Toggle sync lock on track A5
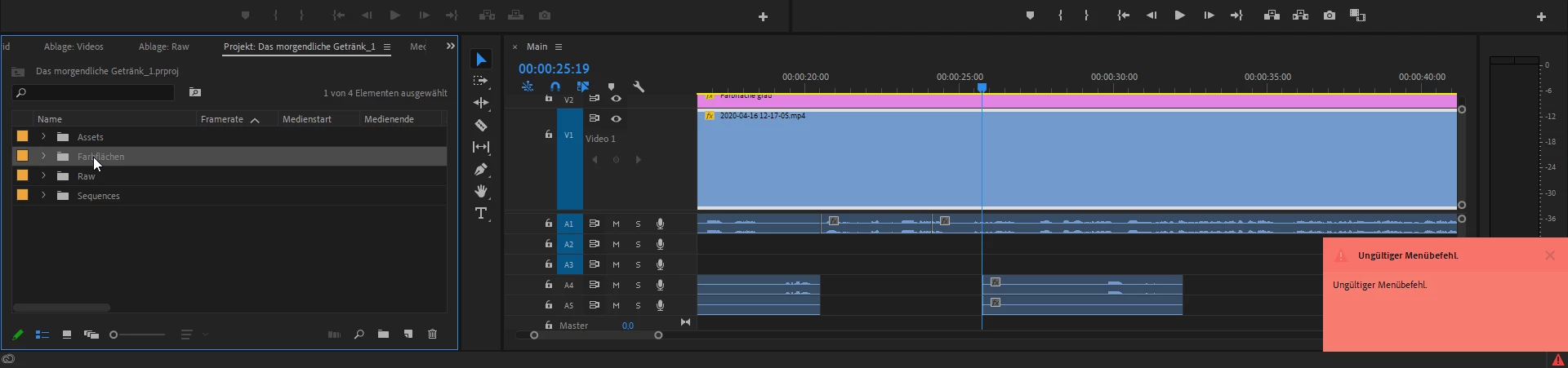 (595, 305)
